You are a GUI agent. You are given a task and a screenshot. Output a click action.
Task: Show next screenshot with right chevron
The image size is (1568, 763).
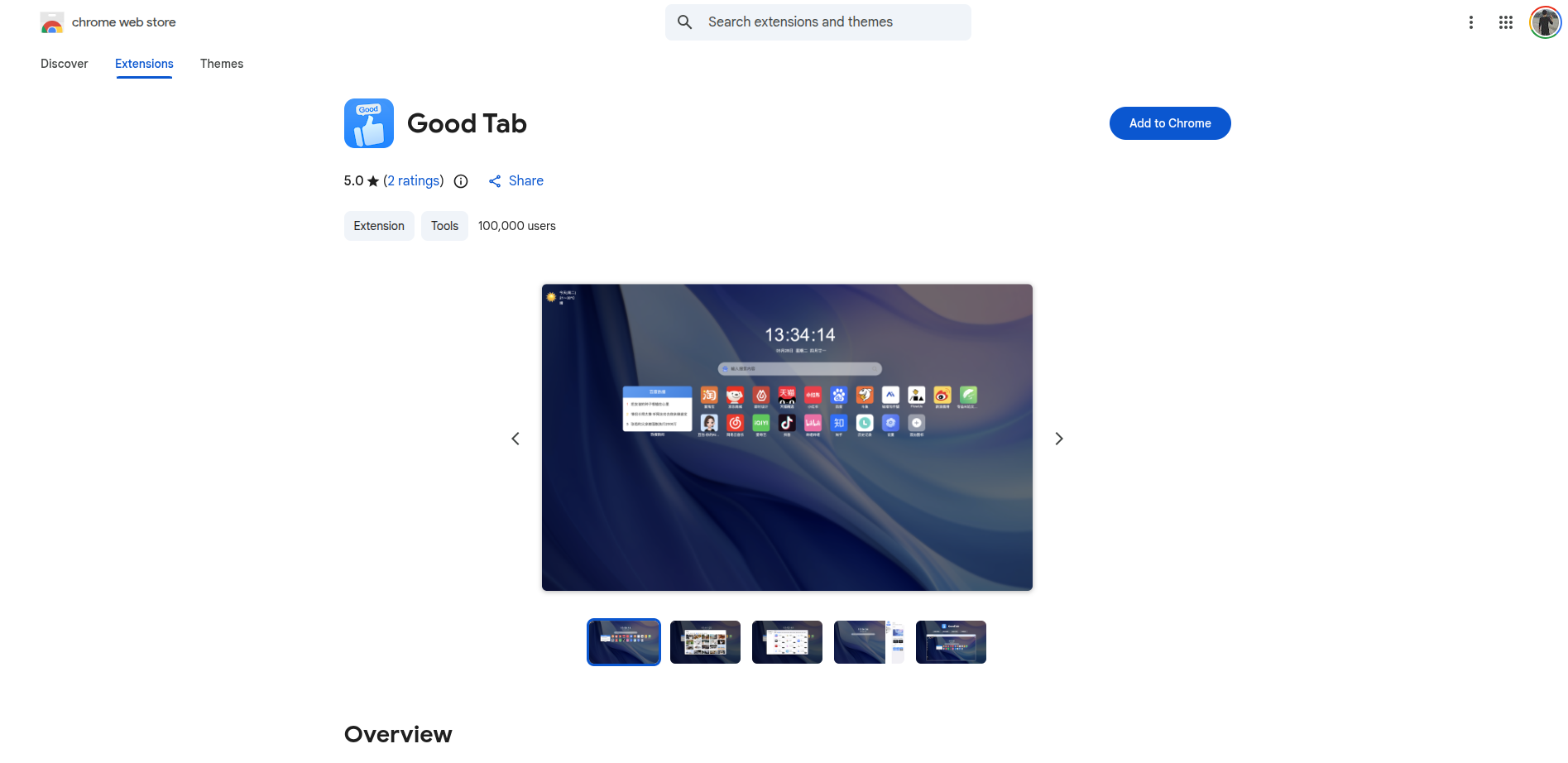click(1058, 439)
